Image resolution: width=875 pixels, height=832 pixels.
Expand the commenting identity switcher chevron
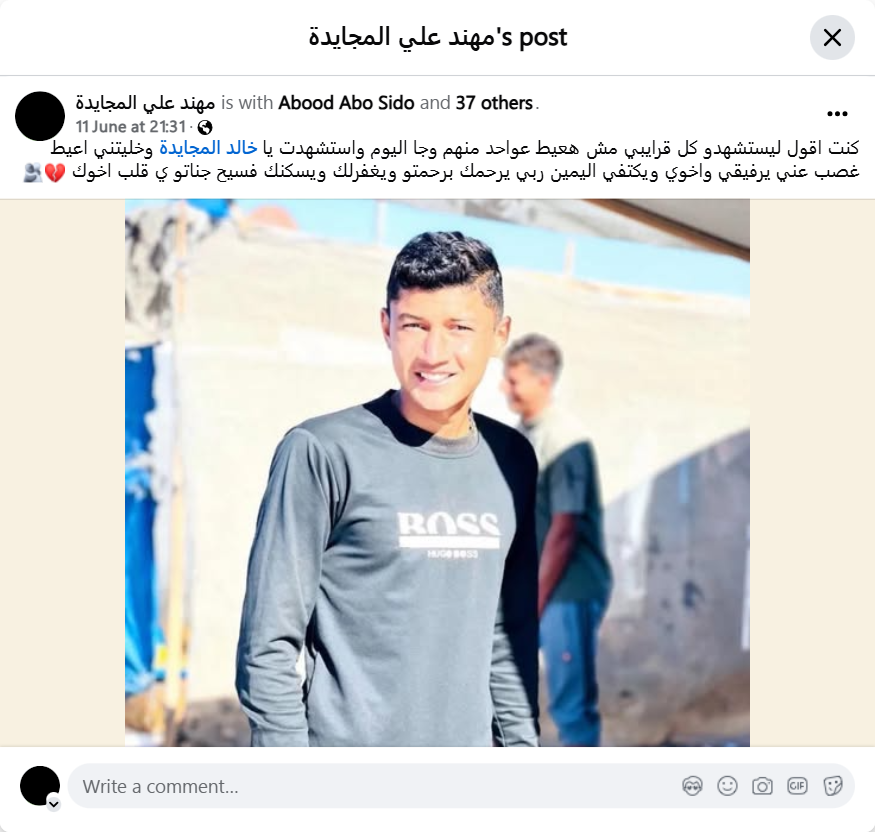pyautogui.click(x=54, y=804)
